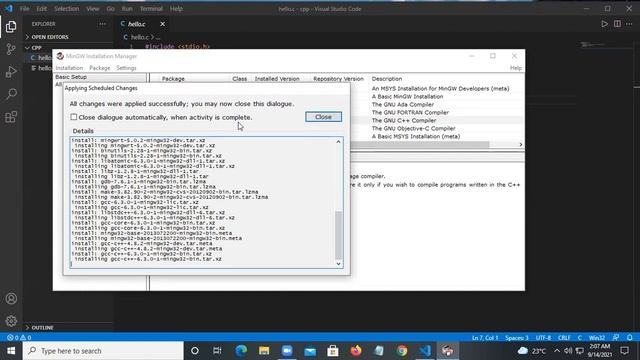Collapse the CPP folder section
This screenshot has height=360, width=640.
point(33,48)
